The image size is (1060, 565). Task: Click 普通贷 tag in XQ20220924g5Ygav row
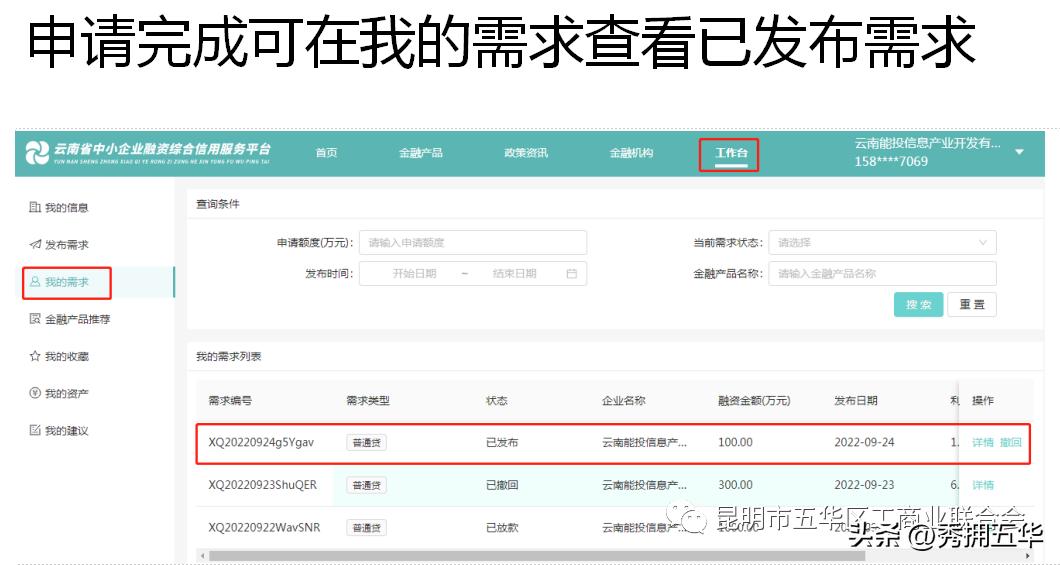tap(366, 443)
